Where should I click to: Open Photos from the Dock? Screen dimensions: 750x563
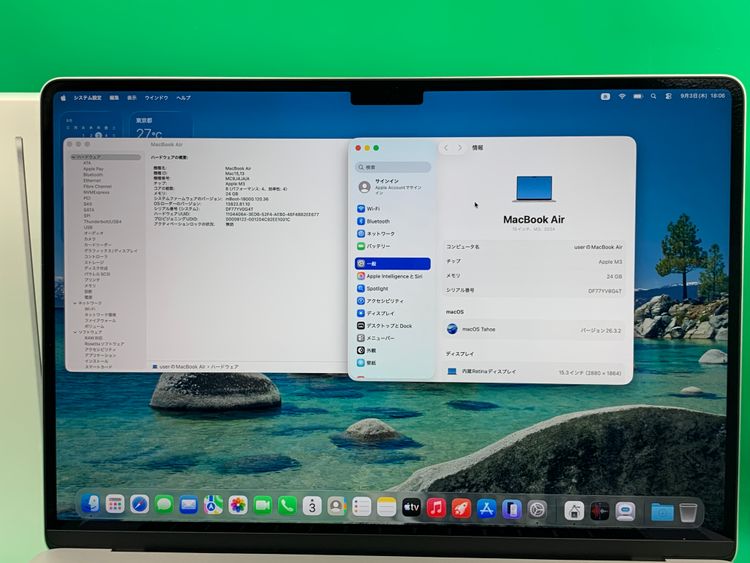pos(238,506)
